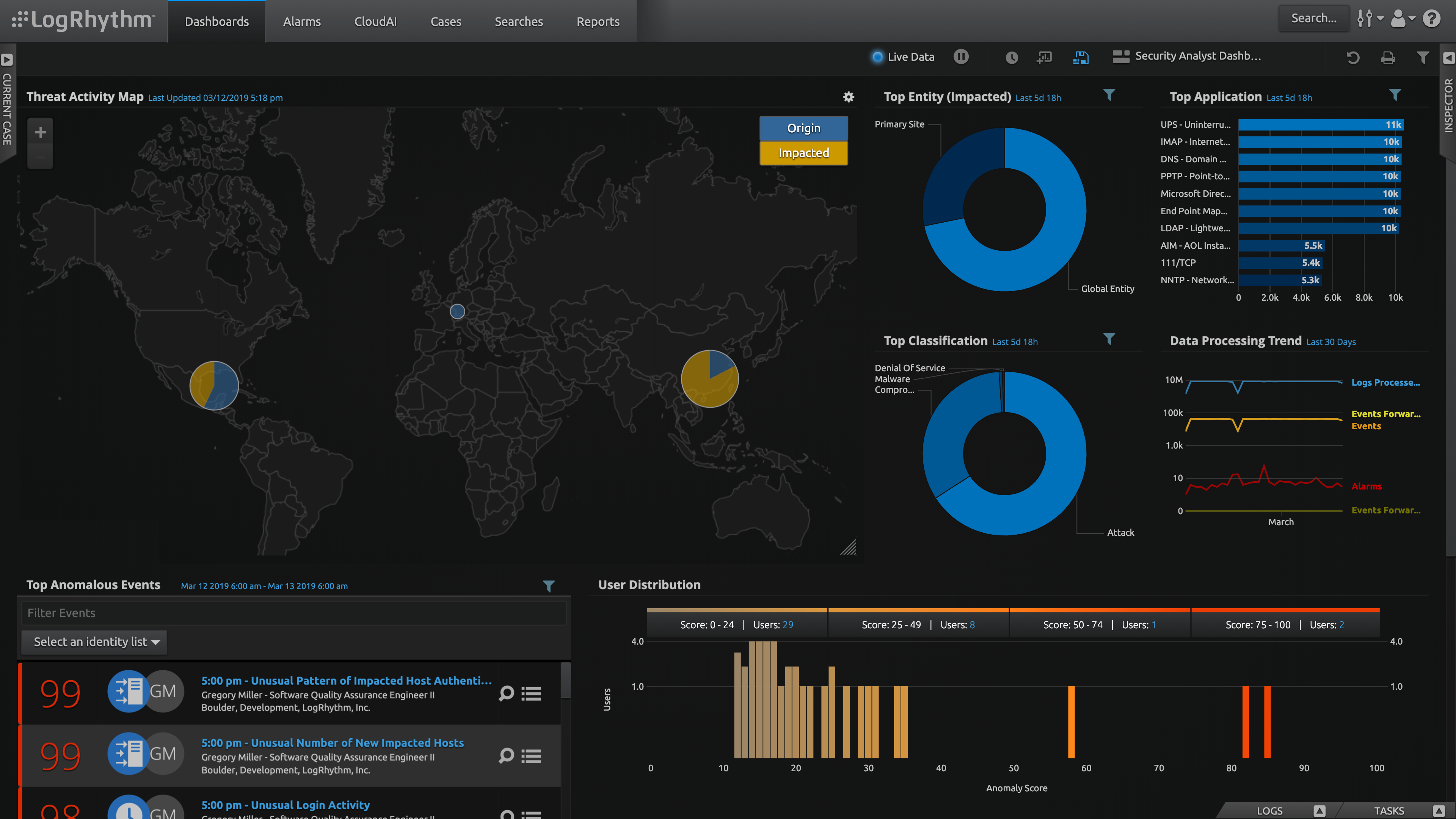1456x819 pixels.
Task: Open the help question mark icon
Action: point(1431,19)
